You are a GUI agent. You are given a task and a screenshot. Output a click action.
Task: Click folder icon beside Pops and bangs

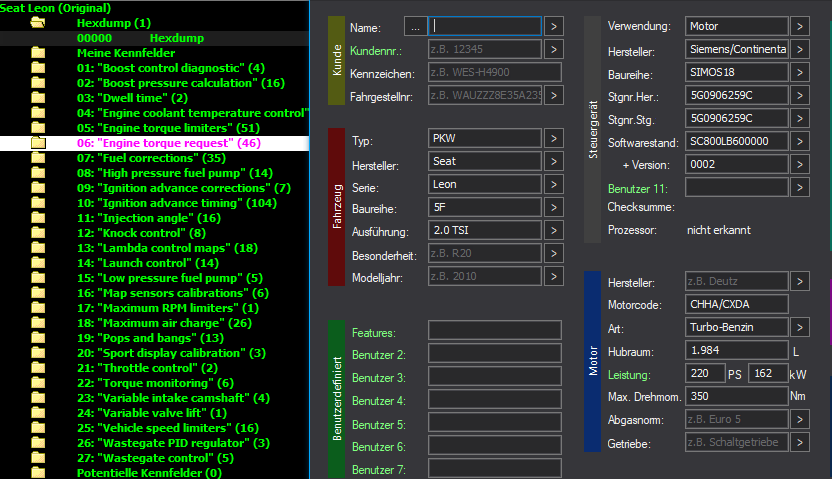click(38, 338)
